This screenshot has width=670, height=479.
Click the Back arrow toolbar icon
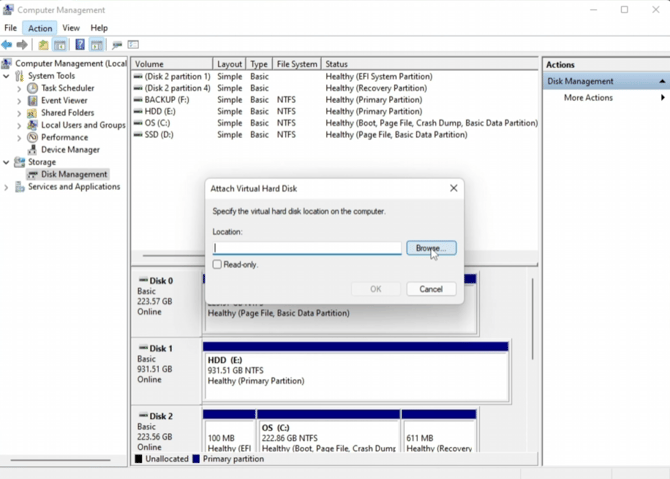click(x=8, y=45)
